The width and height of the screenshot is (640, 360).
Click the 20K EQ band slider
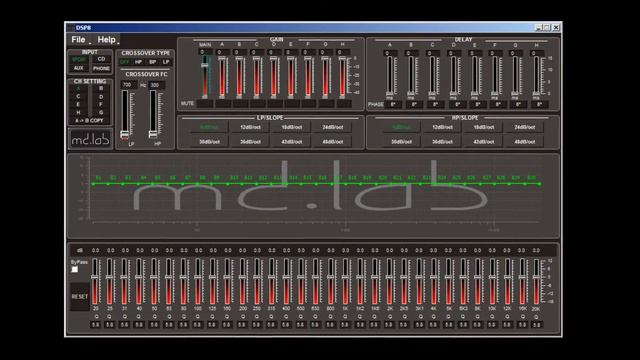[536, 282]
